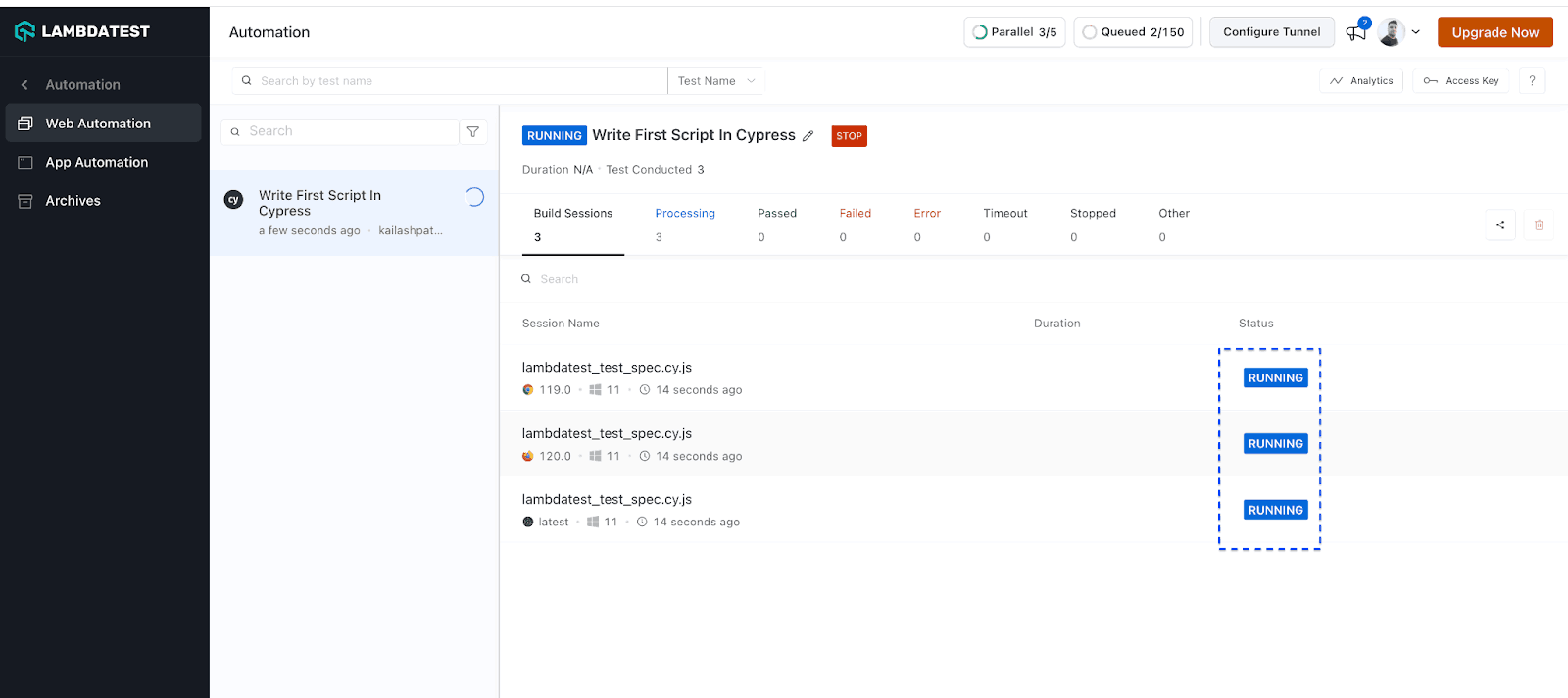Click the Upgrade Now button

(1494, 32)
